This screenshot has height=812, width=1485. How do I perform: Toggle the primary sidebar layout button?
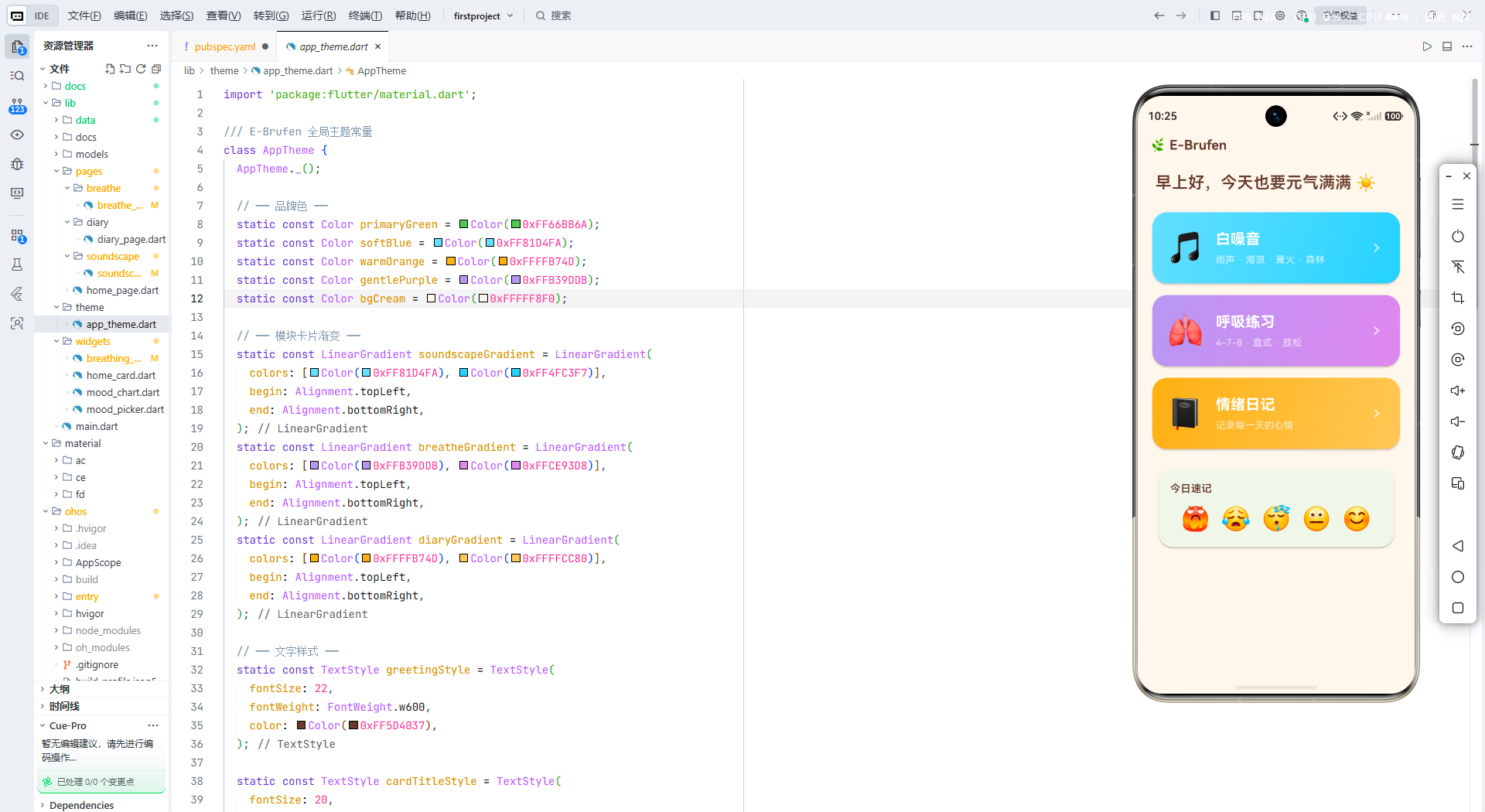1215,15
